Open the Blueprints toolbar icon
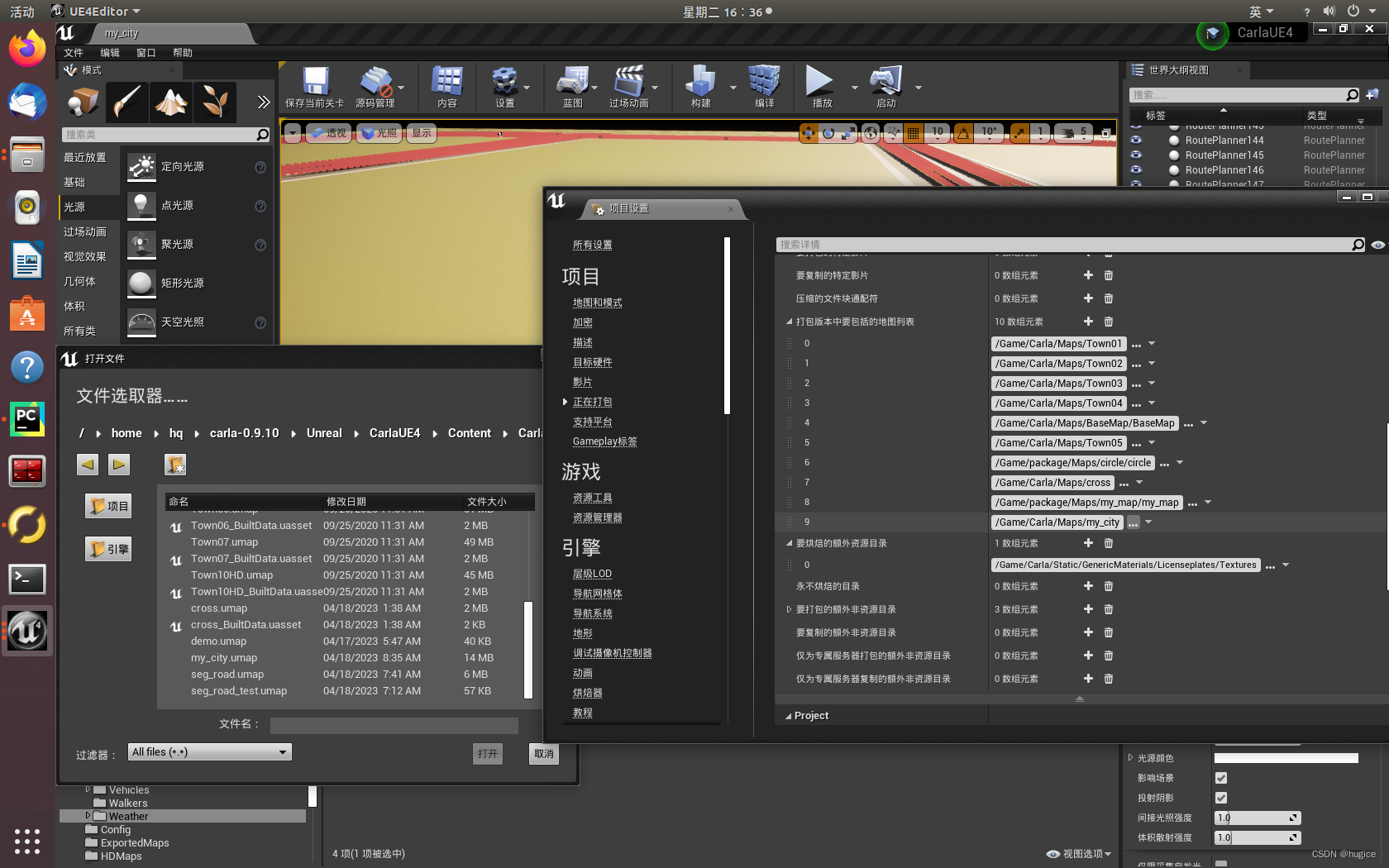The height and width of the screenshot is (868, 1389). pyautogui.click(x=572, y=83)
